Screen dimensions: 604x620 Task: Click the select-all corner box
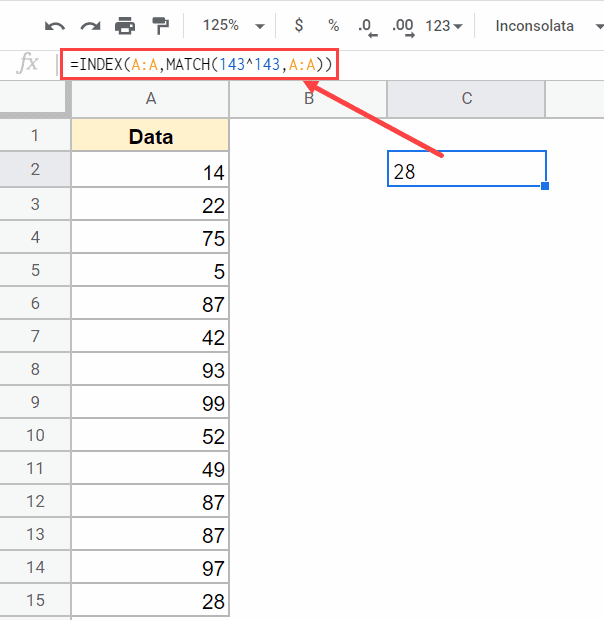tap(35, 99)
